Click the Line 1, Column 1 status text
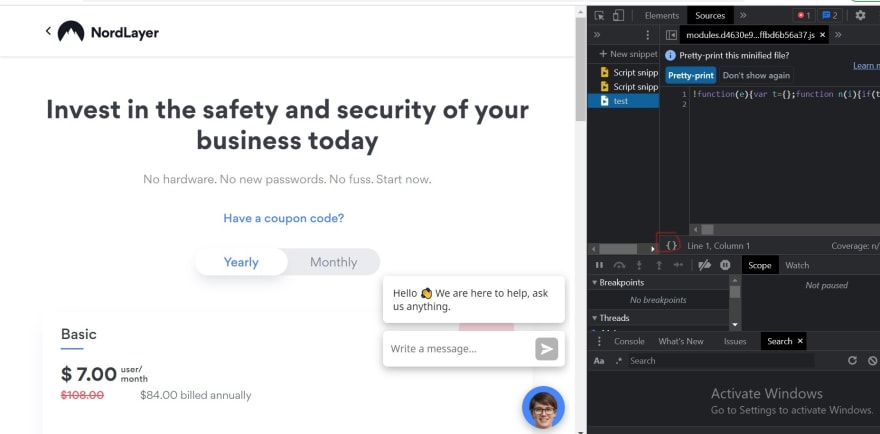Screen dimensions: 880x434 (718, 246)
